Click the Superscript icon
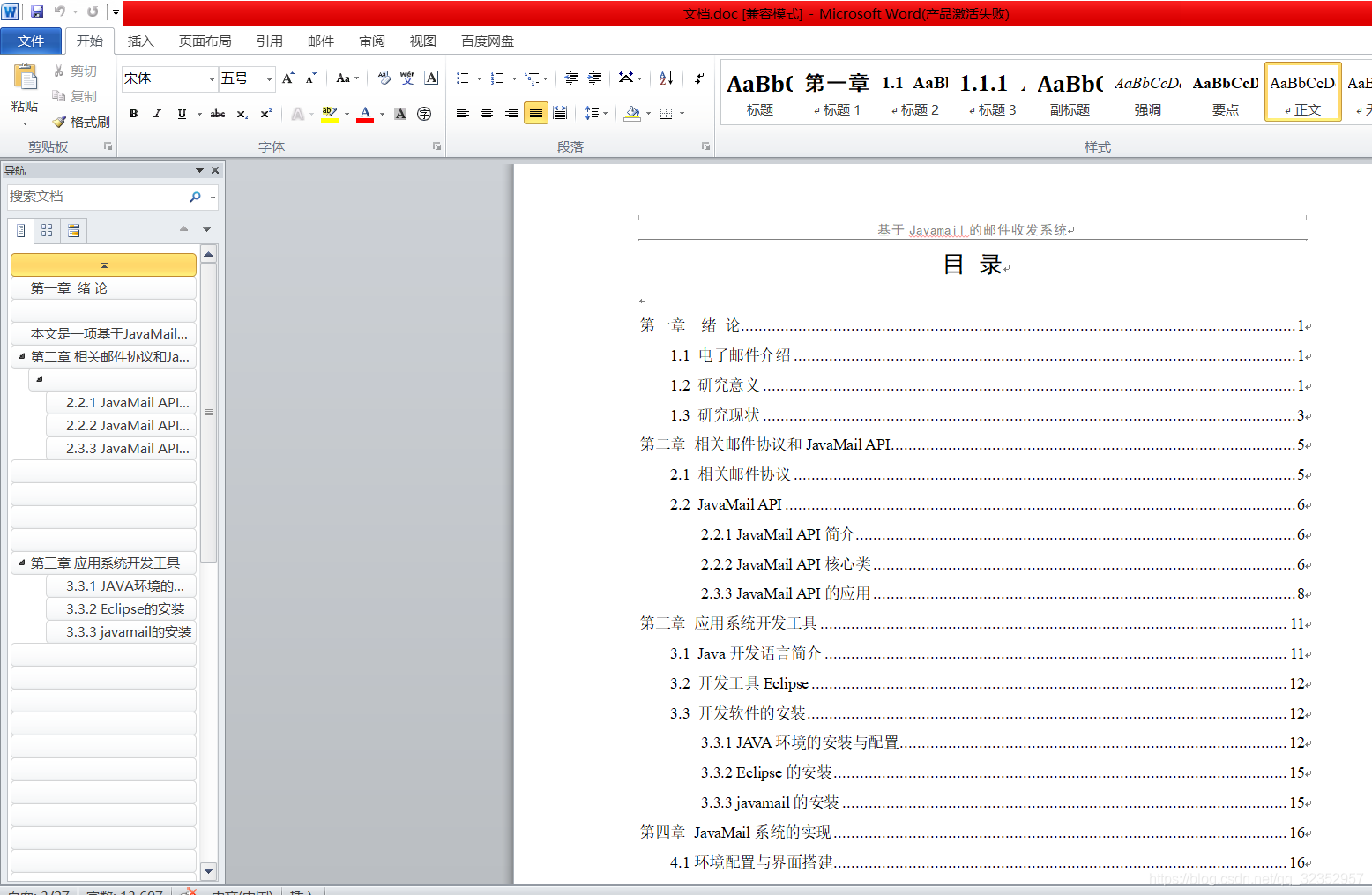 coord(265,114)
